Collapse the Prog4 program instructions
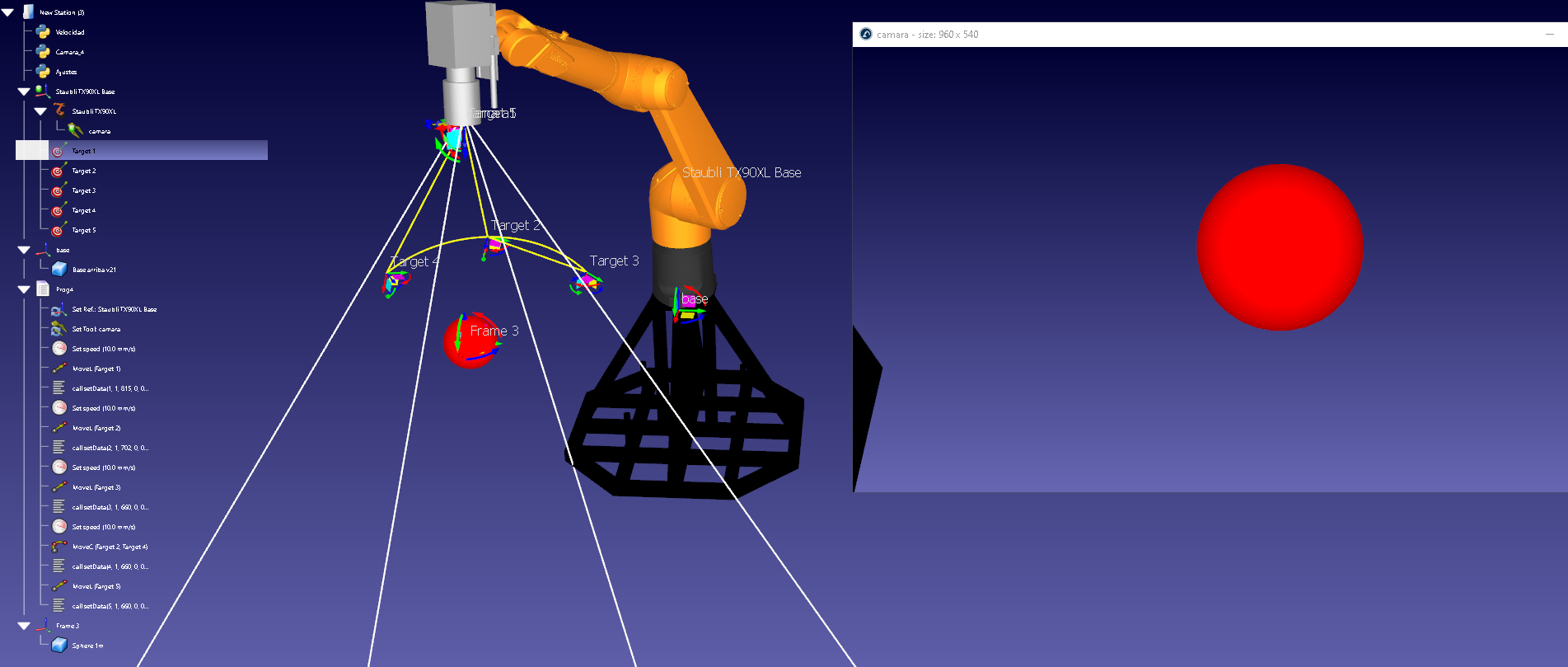1568x667 pixels. pyautogui.click(x=24, y=289)
